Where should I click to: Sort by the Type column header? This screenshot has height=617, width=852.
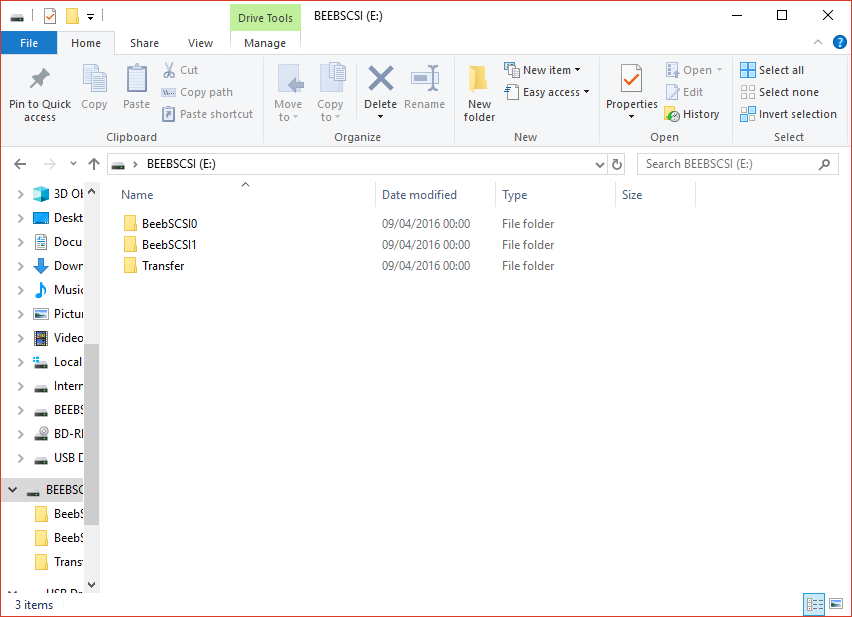click(555, 194)
